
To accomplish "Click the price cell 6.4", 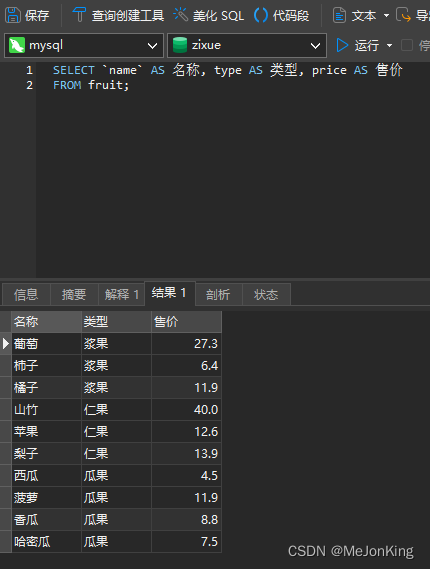I will point(187,365).
